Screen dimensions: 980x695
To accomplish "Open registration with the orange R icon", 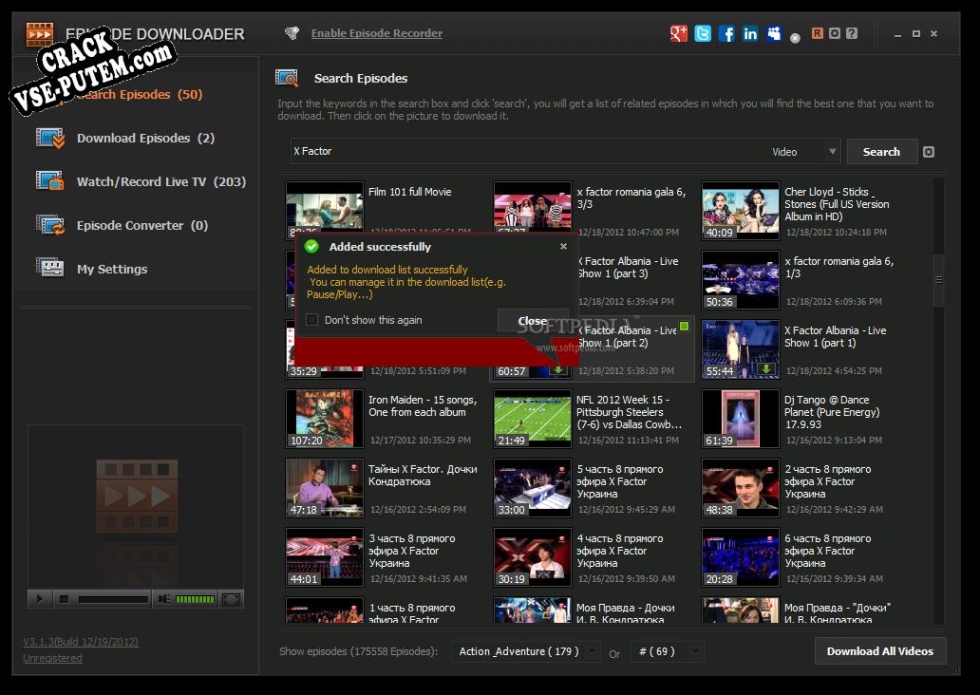I will point(817,33).
